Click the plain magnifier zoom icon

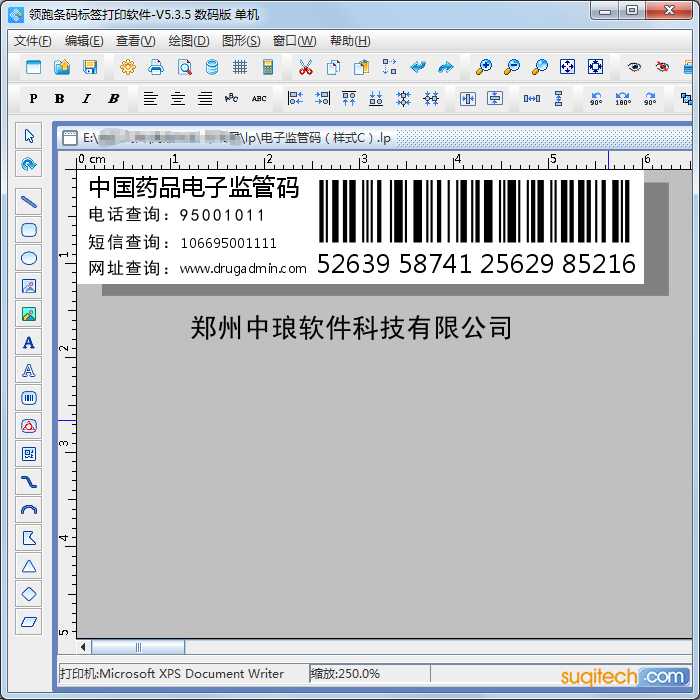coord(540,67)
